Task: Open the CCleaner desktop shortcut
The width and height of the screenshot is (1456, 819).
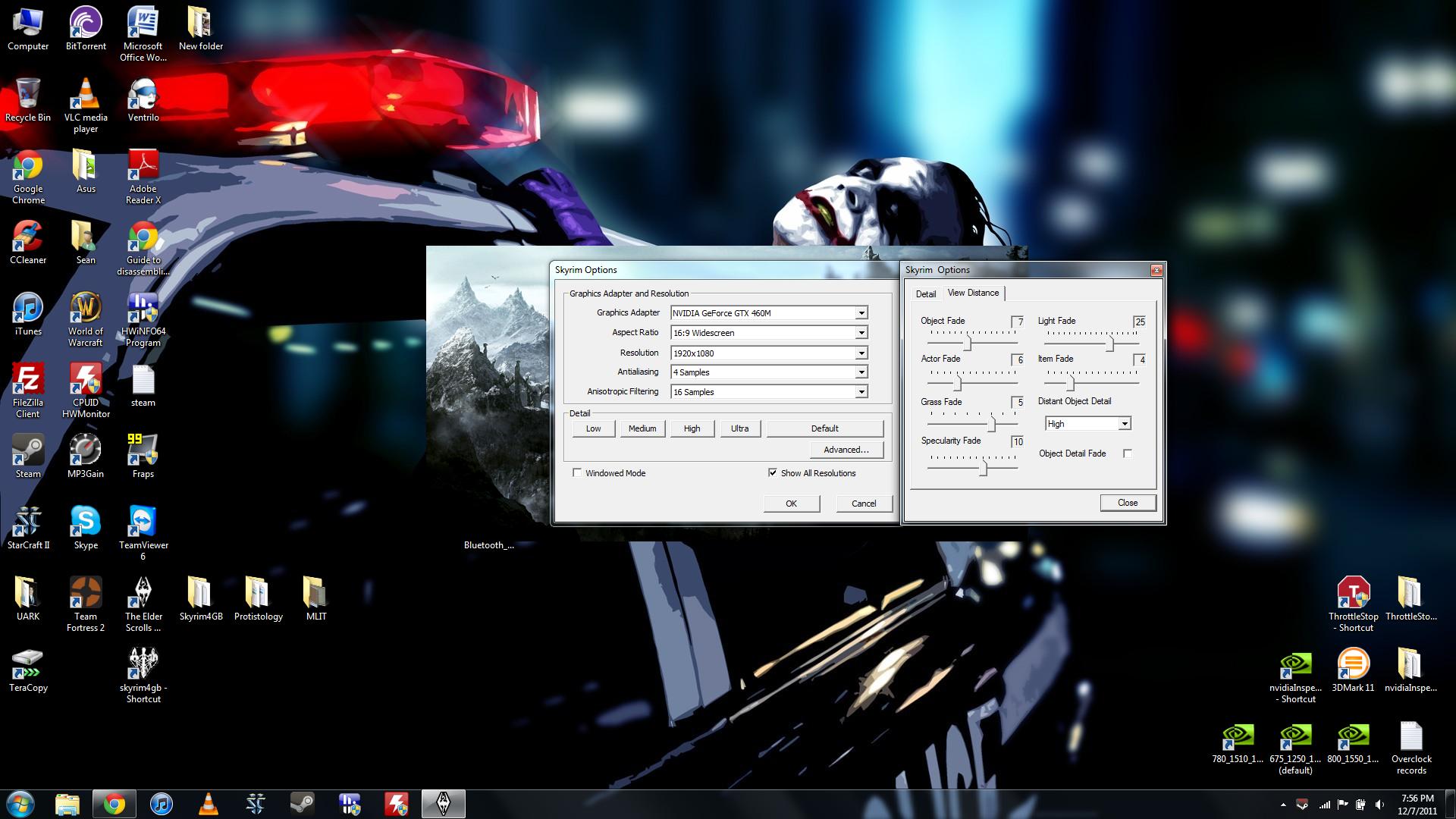Action: coord(28,242)
